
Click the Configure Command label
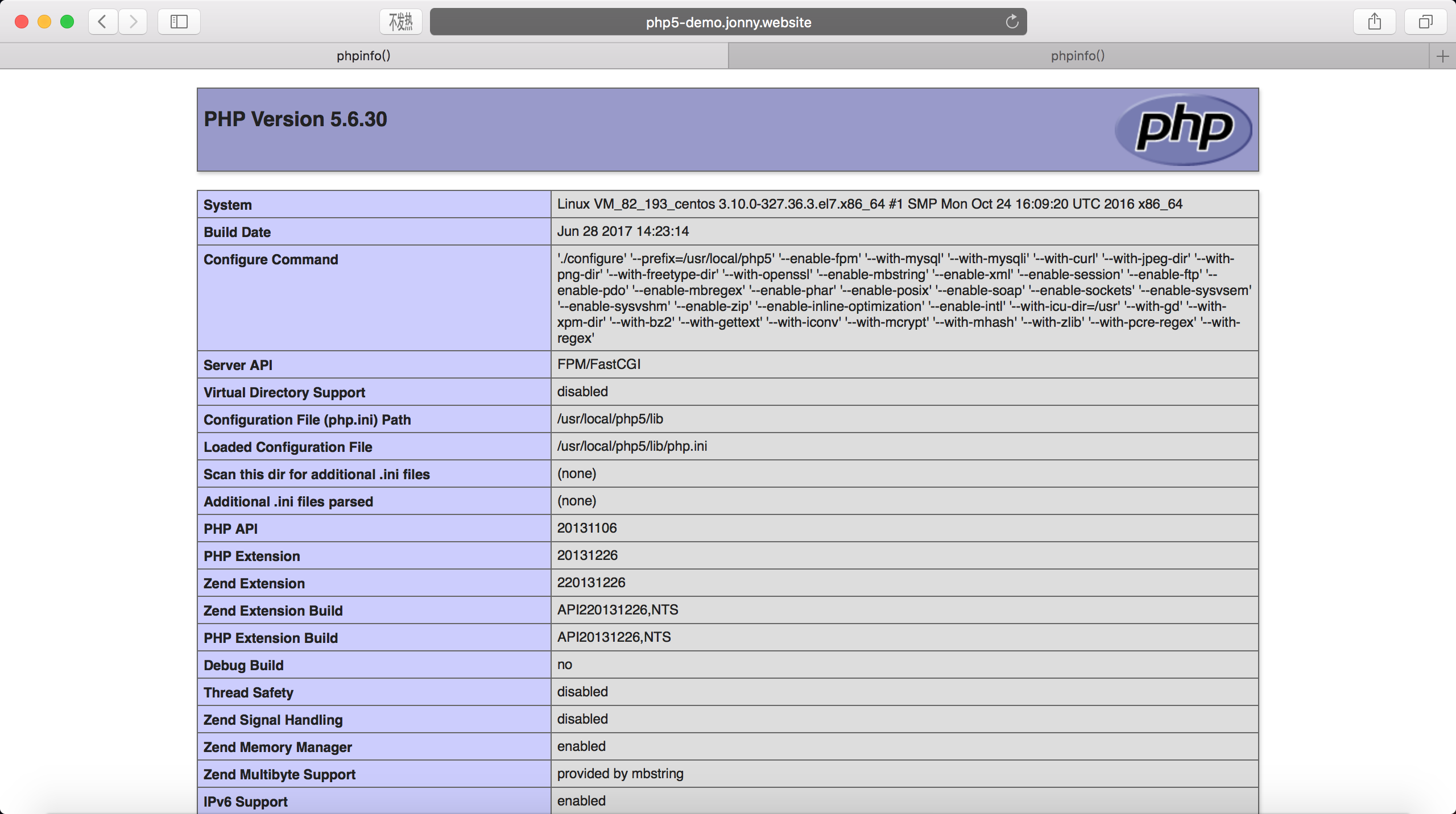point(271,259)
